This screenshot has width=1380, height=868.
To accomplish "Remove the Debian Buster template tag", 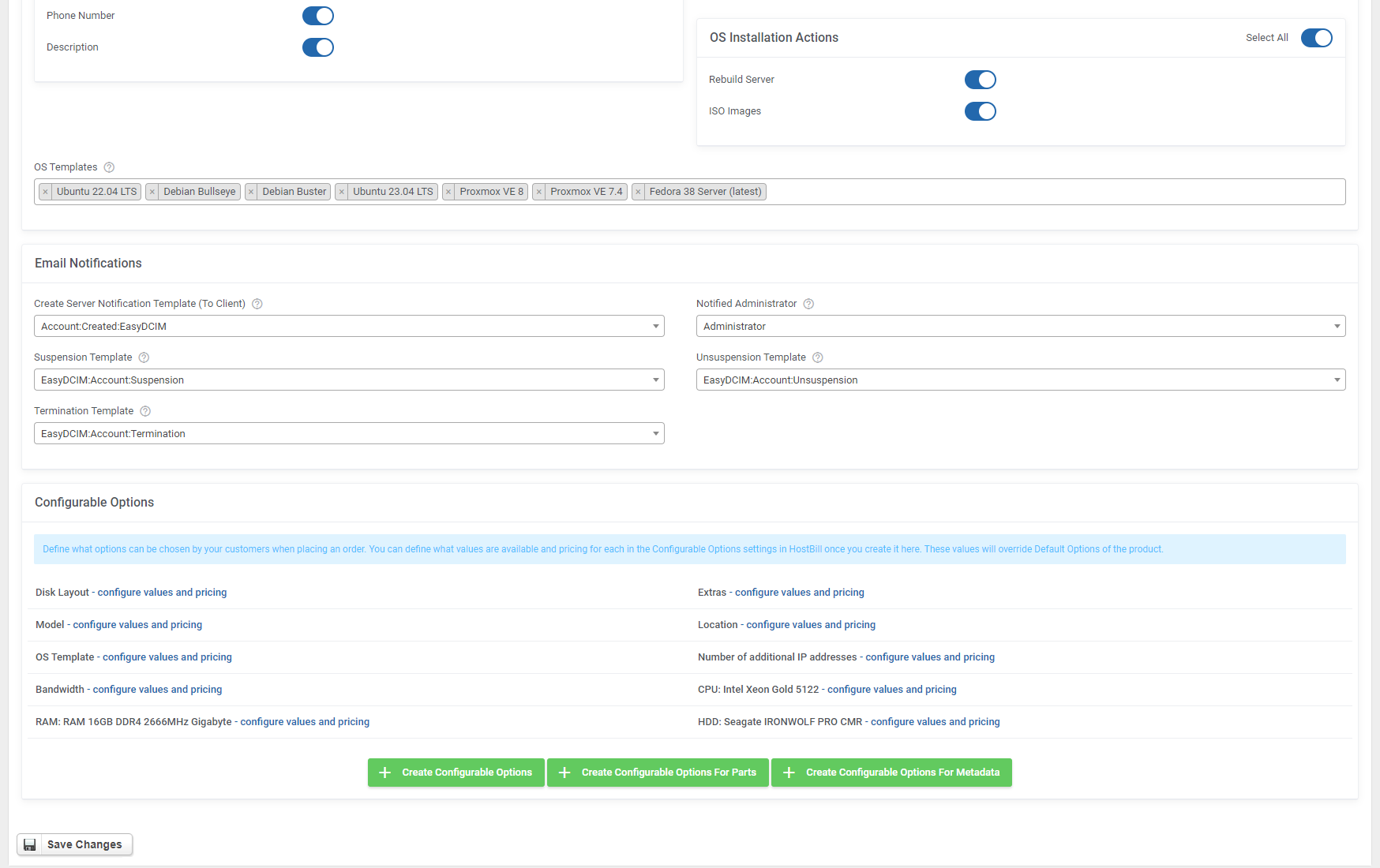I will (x=251, y=192).
